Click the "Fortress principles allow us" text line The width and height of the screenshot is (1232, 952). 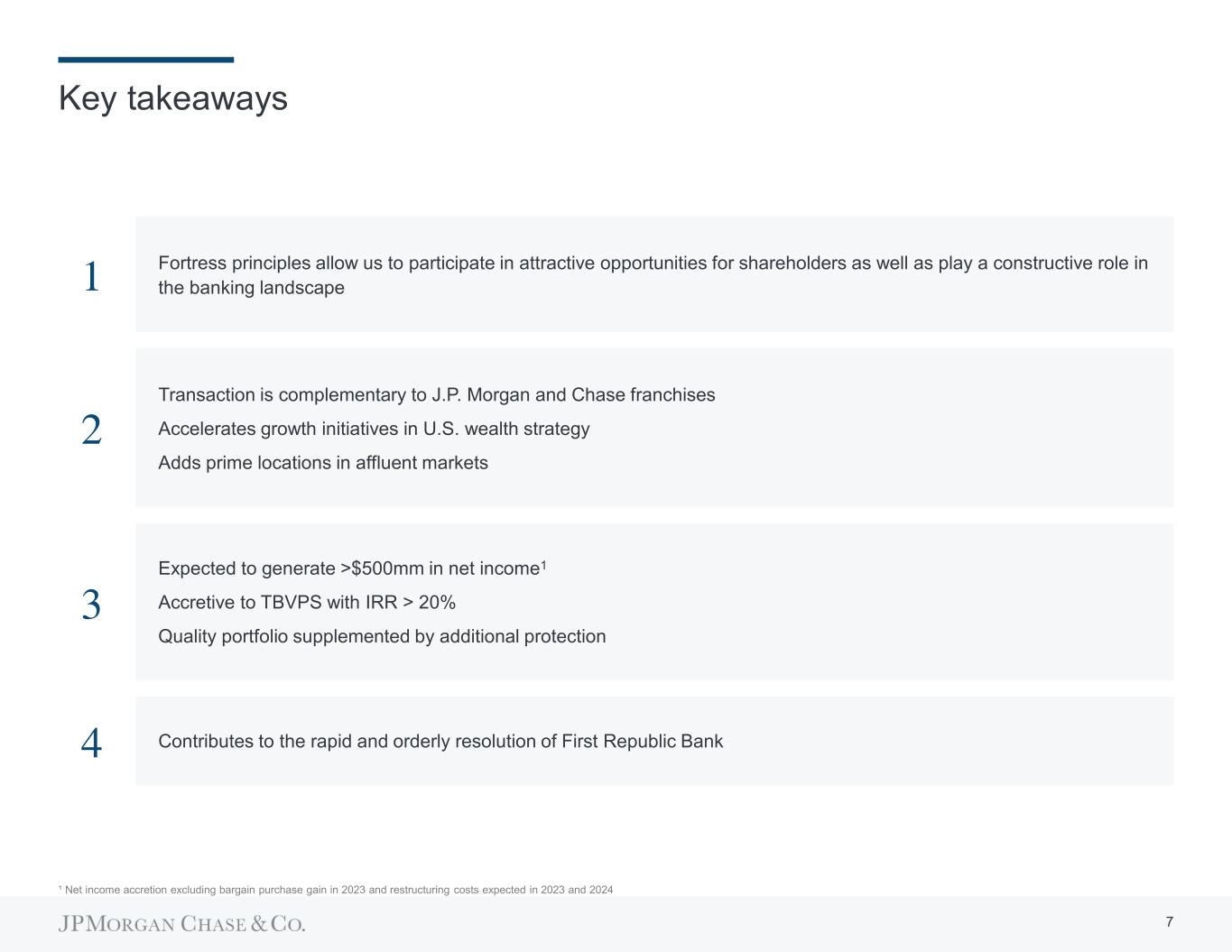coord(652,263)
